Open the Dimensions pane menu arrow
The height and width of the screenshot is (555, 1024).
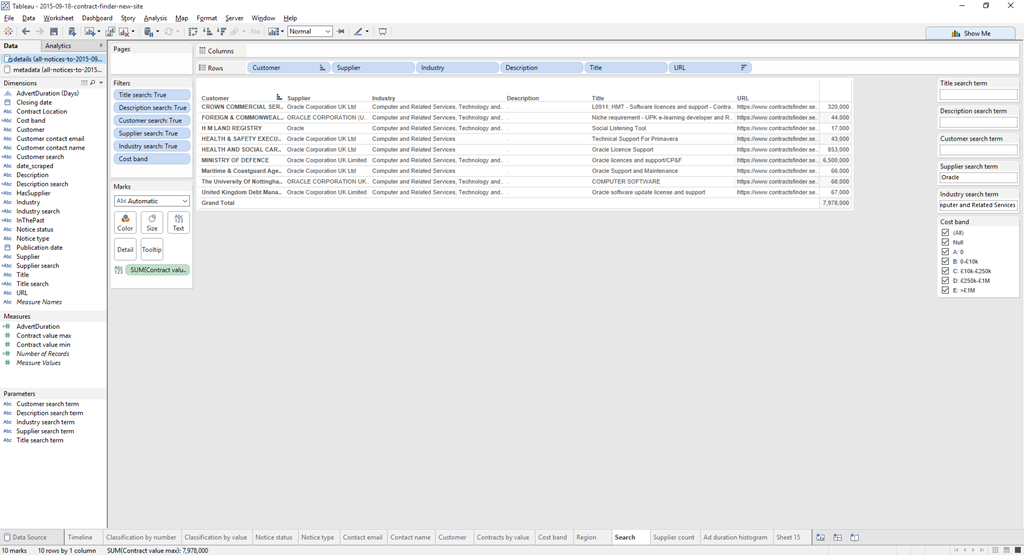(x=101, y=83)
